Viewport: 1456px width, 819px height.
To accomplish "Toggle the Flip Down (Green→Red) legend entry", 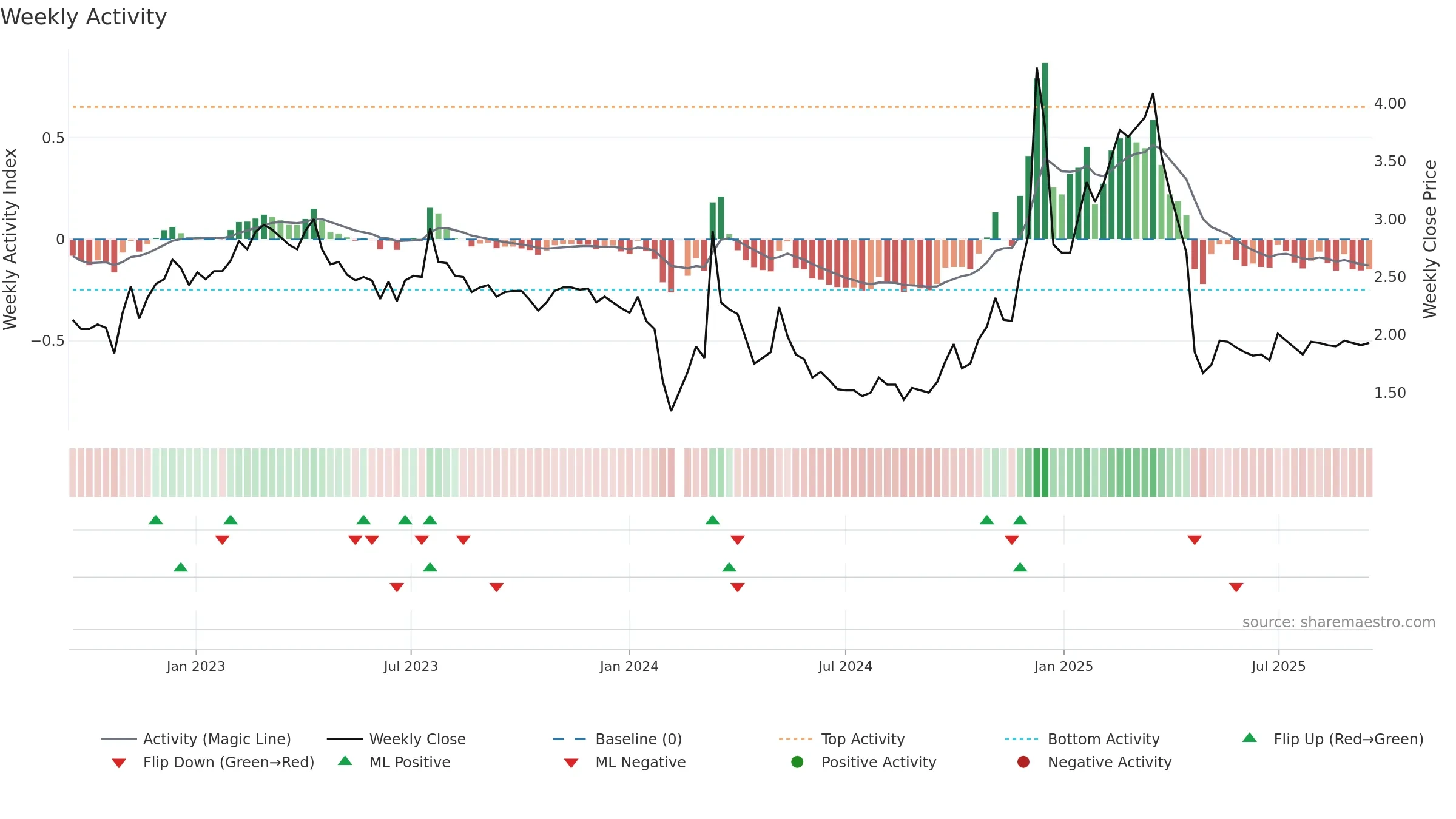I will point(213,762).
